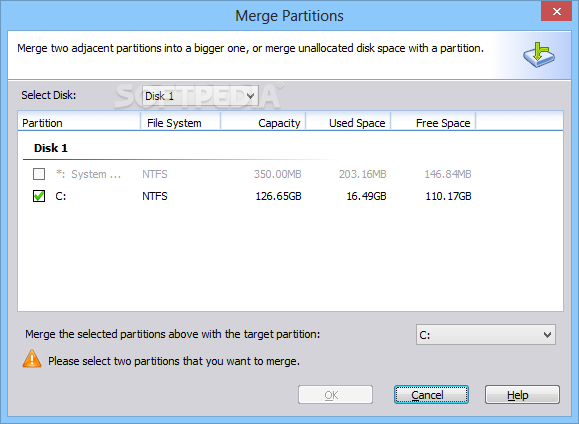The image size is (579, 424).
Task: Click the "Select Disk:" label
Action: point(49,95)
